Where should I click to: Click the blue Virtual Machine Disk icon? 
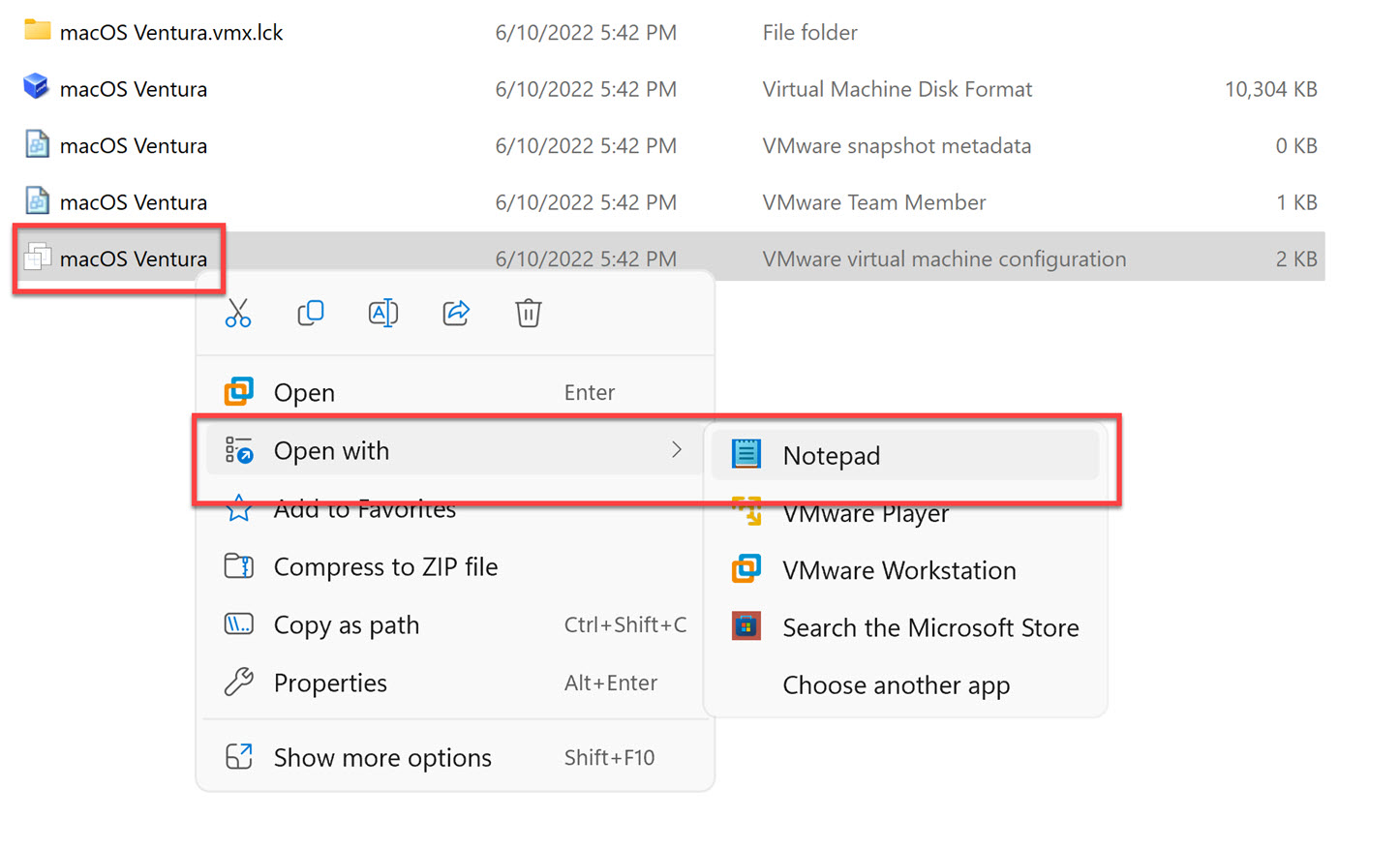pos(36,87)
